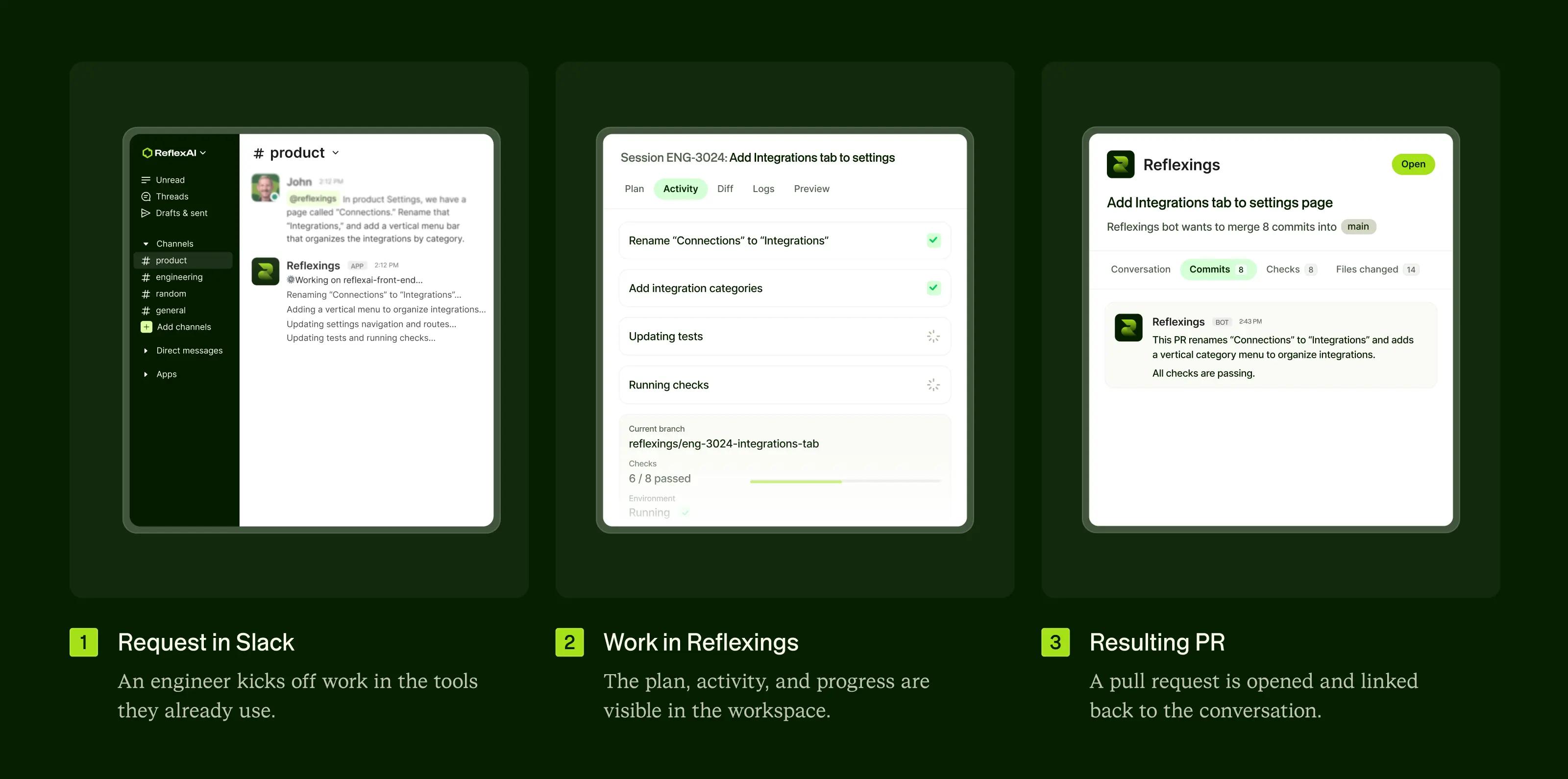Open the ReflexAI workspace menu

tap(174, 153)
